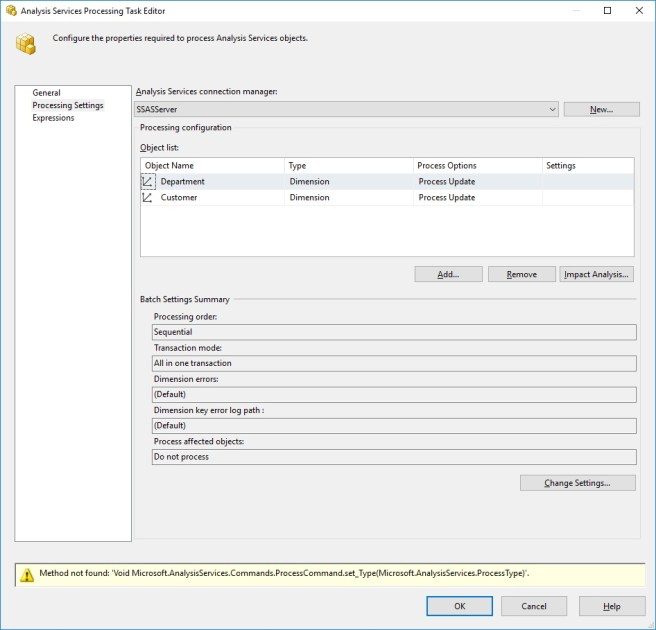Image resolution: width=656 pixels, height=630 pixels.
Task: Select Processing Settings page
Action: (x=67, y=105)
